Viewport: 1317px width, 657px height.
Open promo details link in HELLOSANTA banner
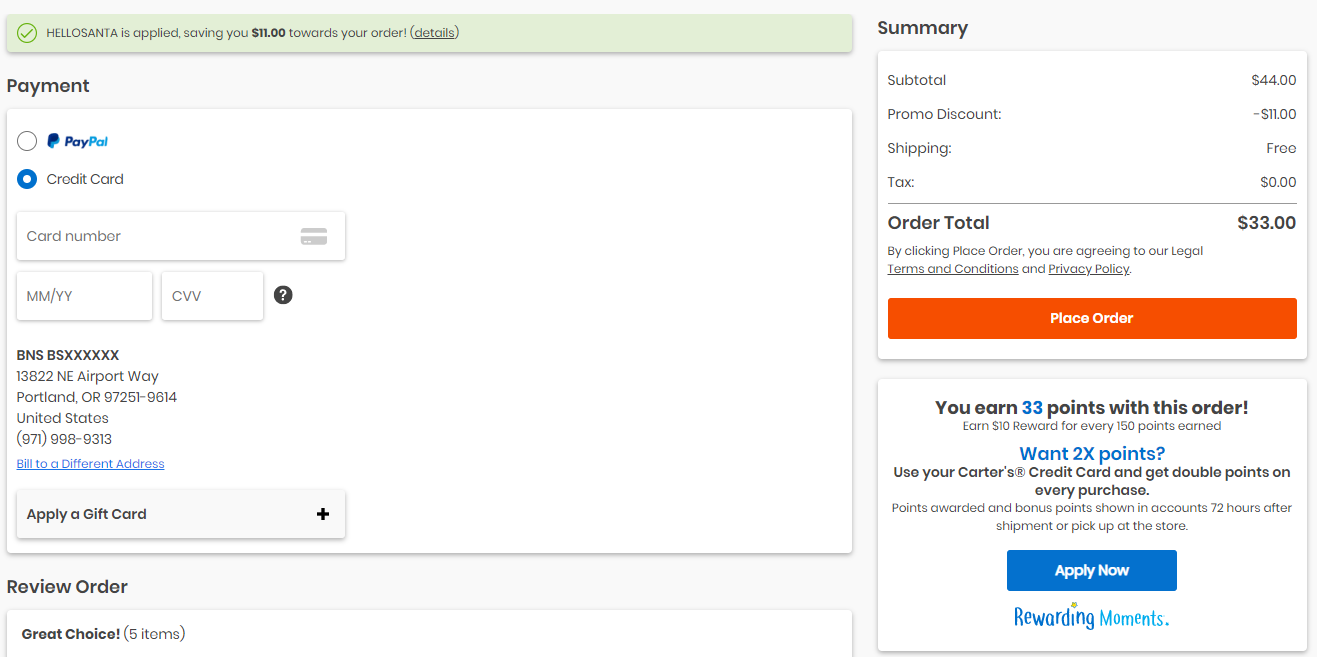point(435,33)
